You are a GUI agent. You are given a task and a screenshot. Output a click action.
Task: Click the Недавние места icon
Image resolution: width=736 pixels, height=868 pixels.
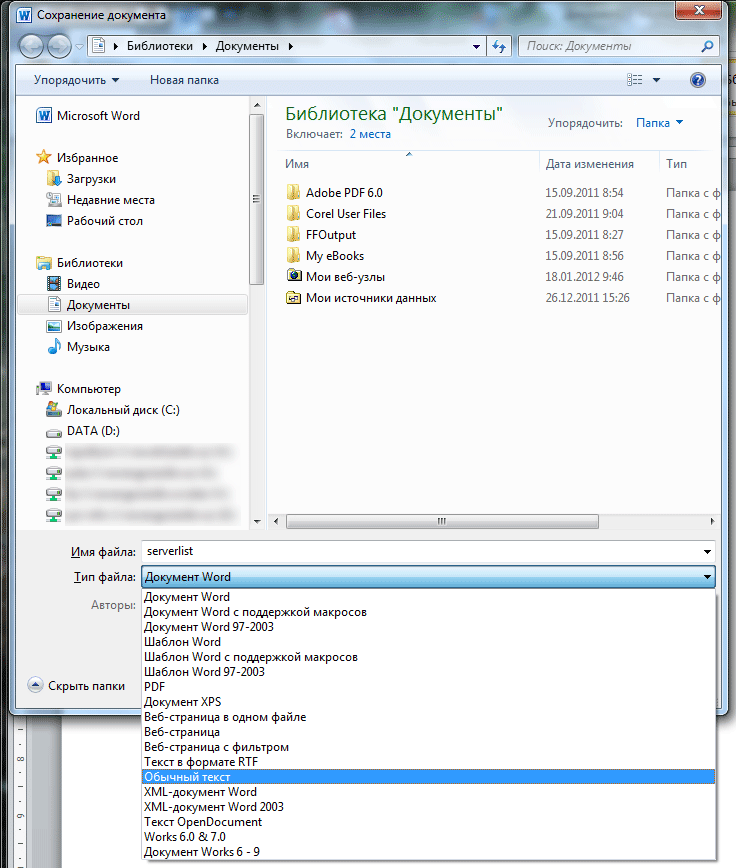(54, 199)
